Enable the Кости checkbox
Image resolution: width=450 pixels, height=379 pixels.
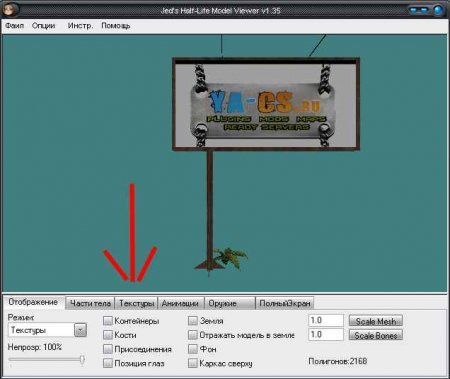(108, 335)
